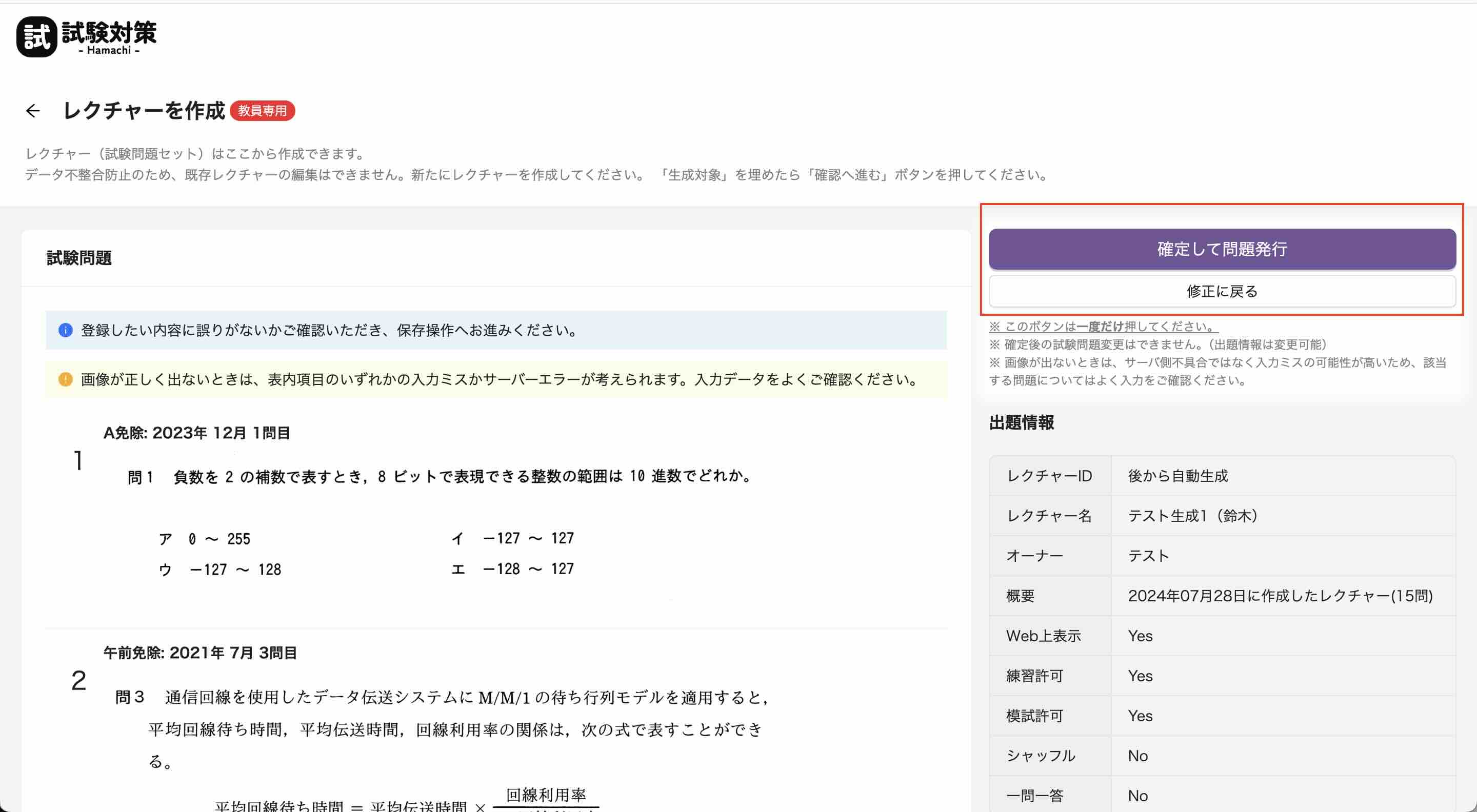
Task: Click the 午前免除: 2021年 7月 3問目 heading
Action: click(200, 653)
